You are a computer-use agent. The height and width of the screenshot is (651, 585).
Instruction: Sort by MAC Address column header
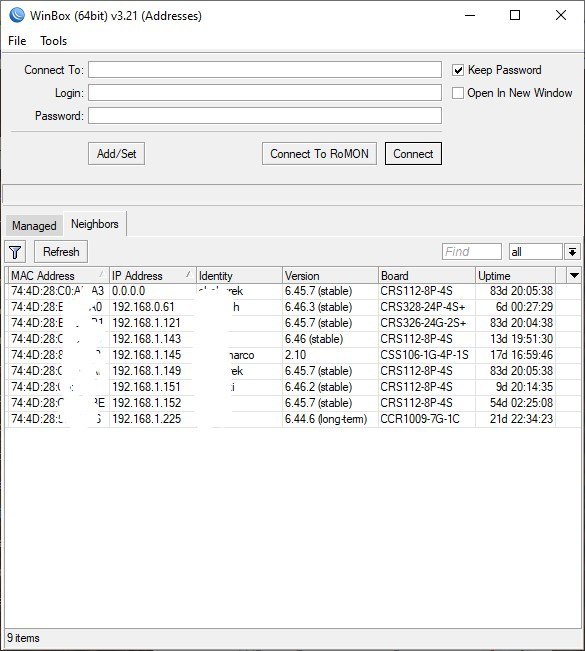click(58, 276)
